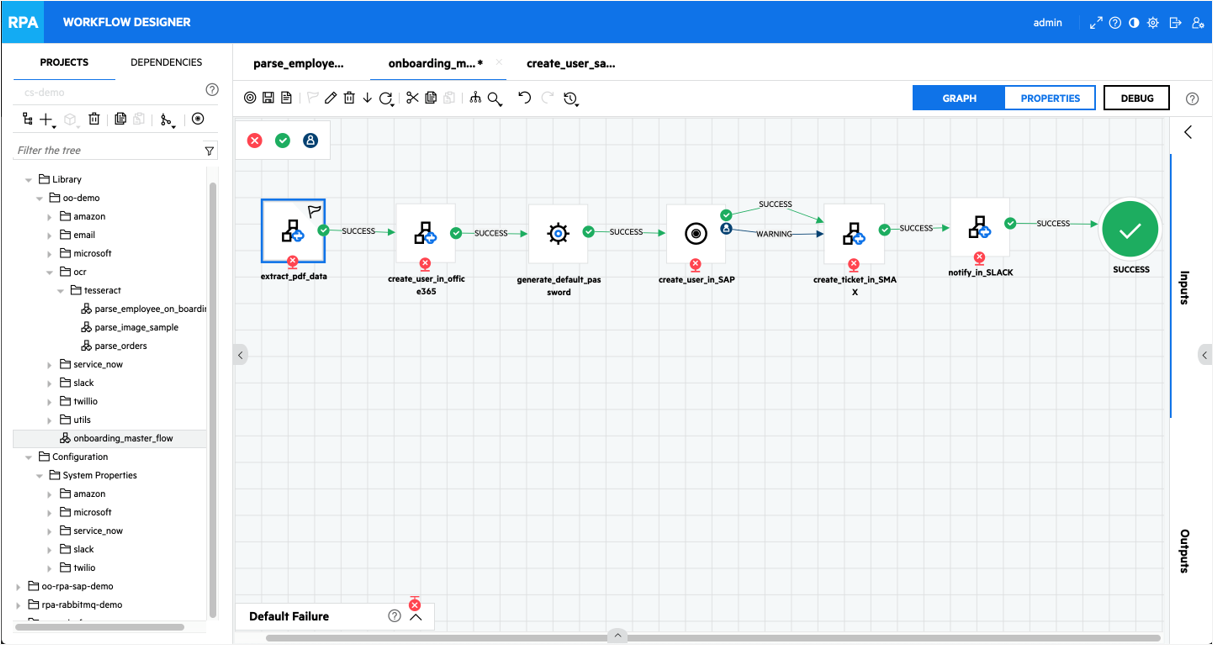Open the source control branch dropdown
The width and height of the screenshot is (1213, 645).
(x=167, y=119)
